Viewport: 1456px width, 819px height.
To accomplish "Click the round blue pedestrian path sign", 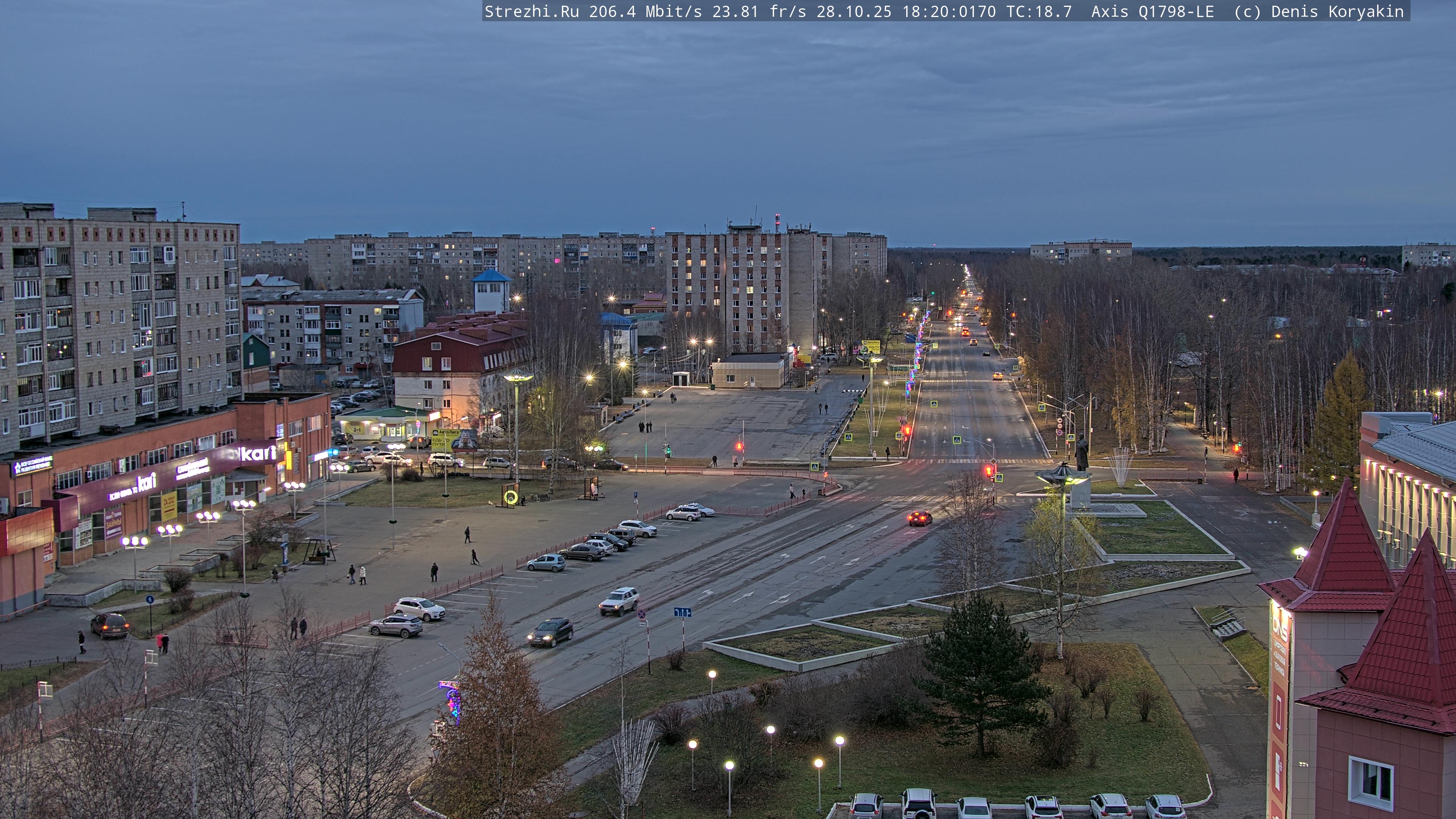I will [x=149, y=599].
